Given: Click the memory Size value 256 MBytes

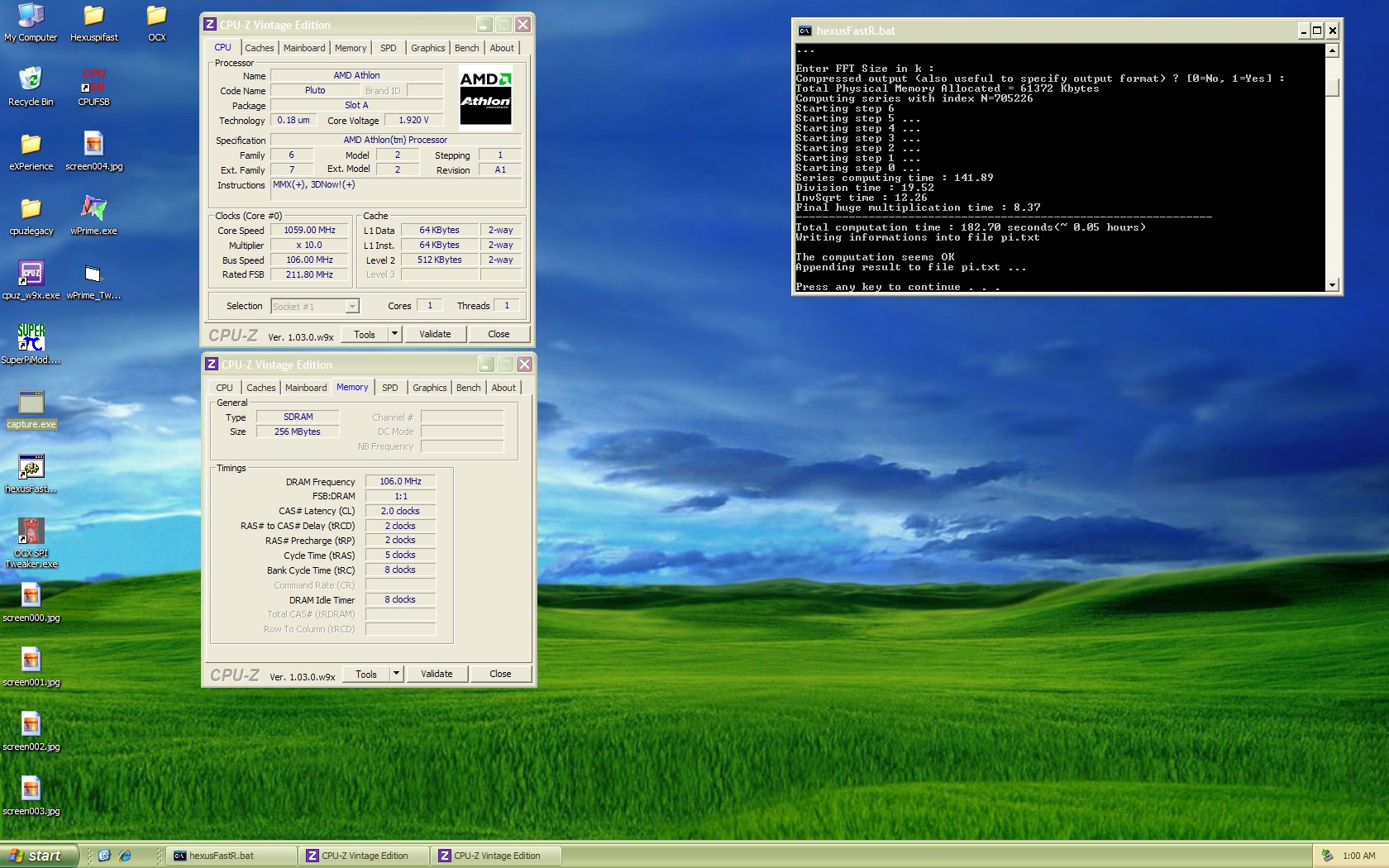Looking at the screenshot, I should pyautogui.click(x=298, y=432).
